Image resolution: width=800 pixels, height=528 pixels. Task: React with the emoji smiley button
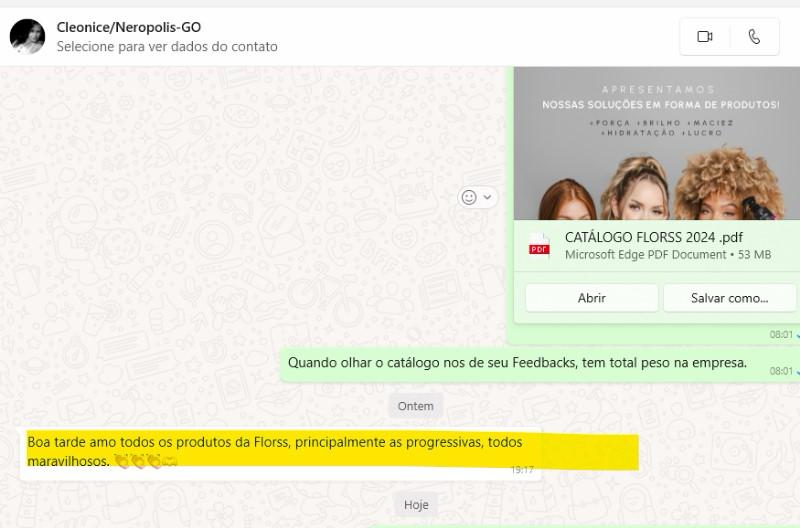coord(468,197)
